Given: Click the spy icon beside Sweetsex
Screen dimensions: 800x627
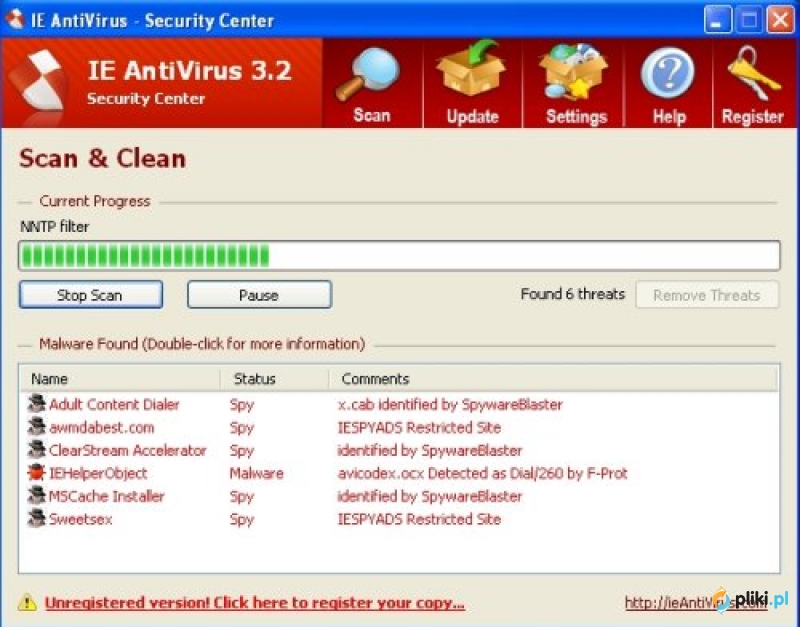Looking at the screenshot, I should click(36, 518).
